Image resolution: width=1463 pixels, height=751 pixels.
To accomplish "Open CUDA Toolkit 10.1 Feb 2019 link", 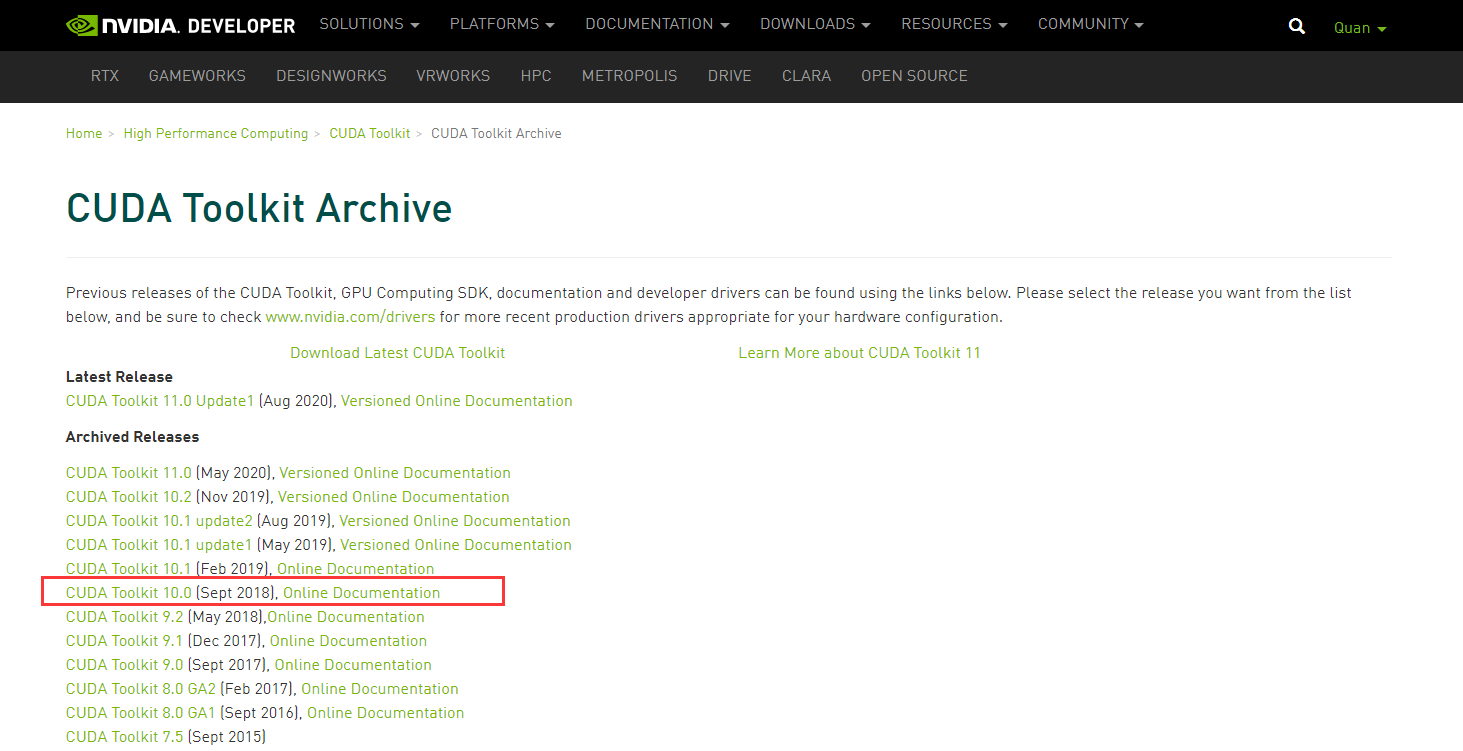I will point(128,569).
